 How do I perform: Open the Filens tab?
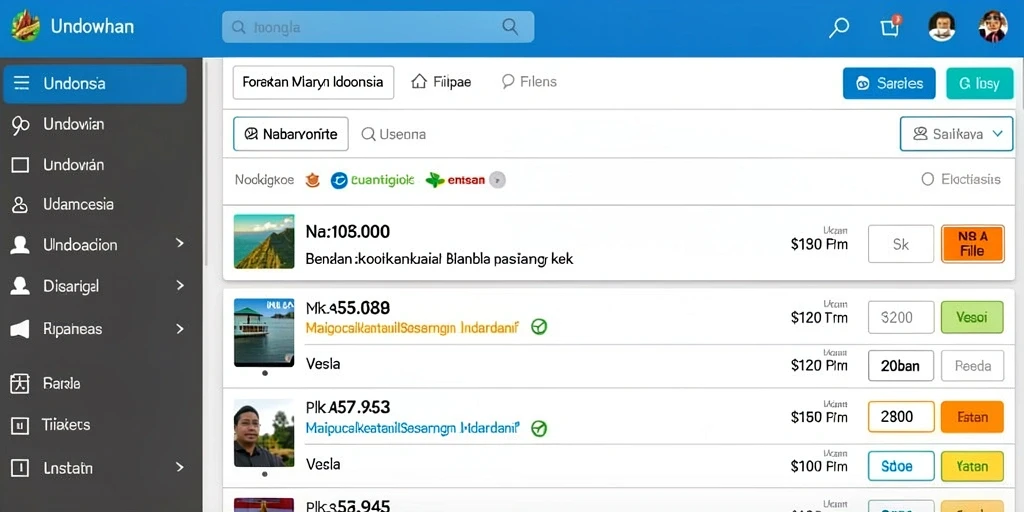[x=529, y=82]
